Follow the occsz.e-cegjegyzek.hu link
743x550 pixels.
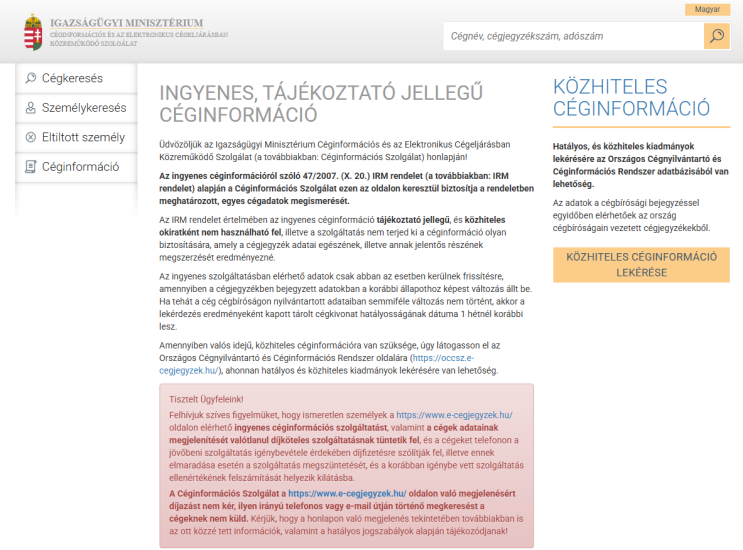coord(317,364)
